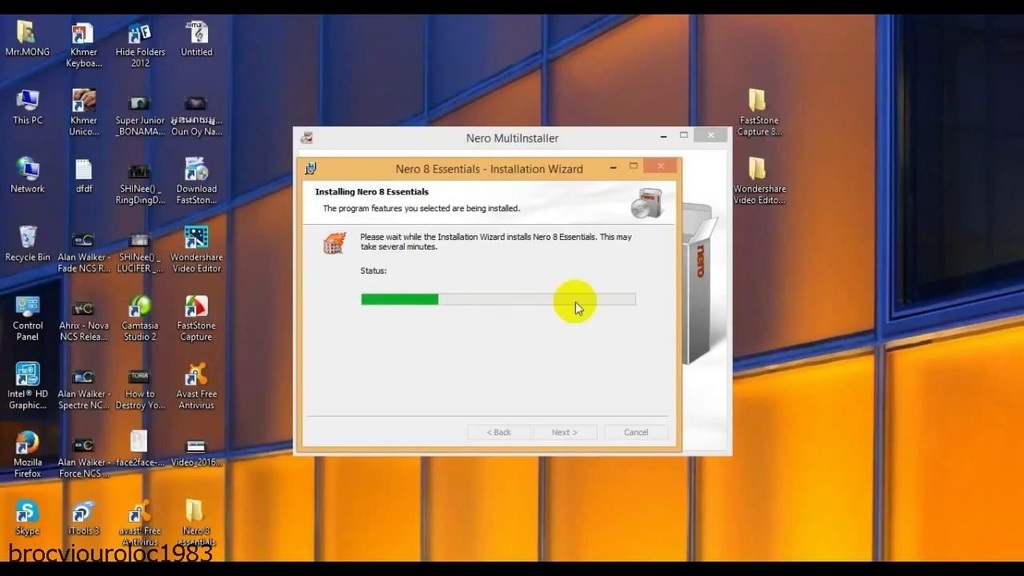Select Alan Walker Force NCS file
This screenshot has width=1024, height=576.
tap(84, 456)
